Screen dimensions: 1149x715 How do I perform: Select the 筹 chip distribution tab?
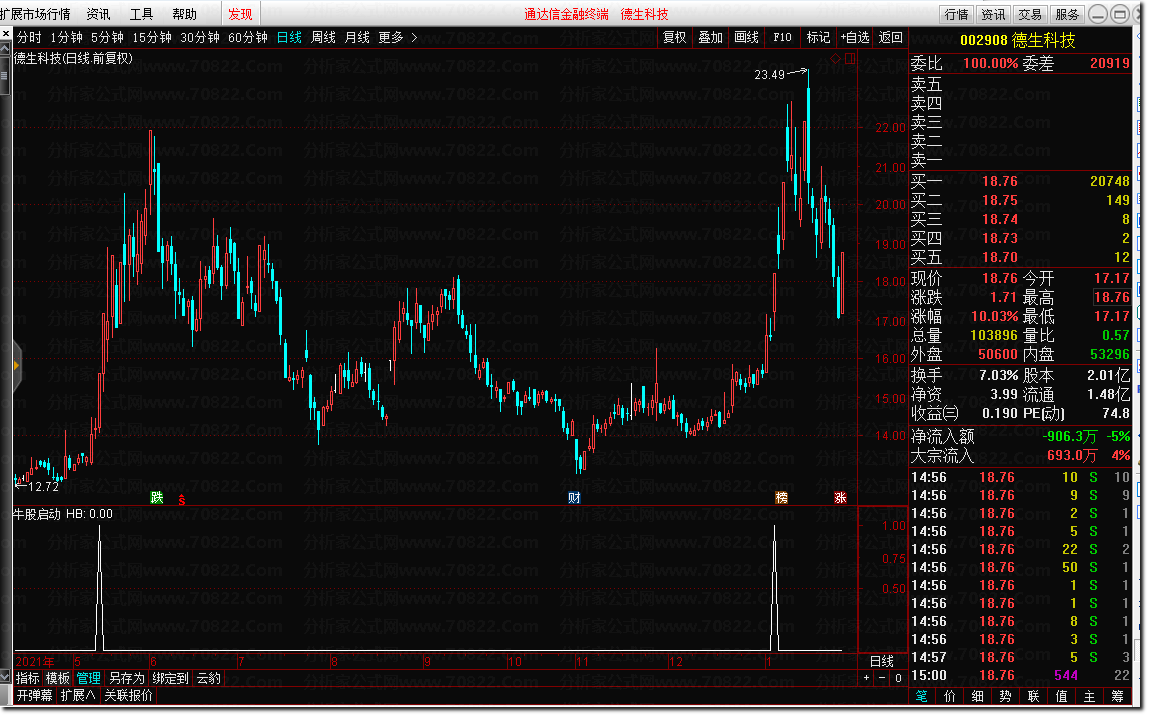[x=1117, y=696]
